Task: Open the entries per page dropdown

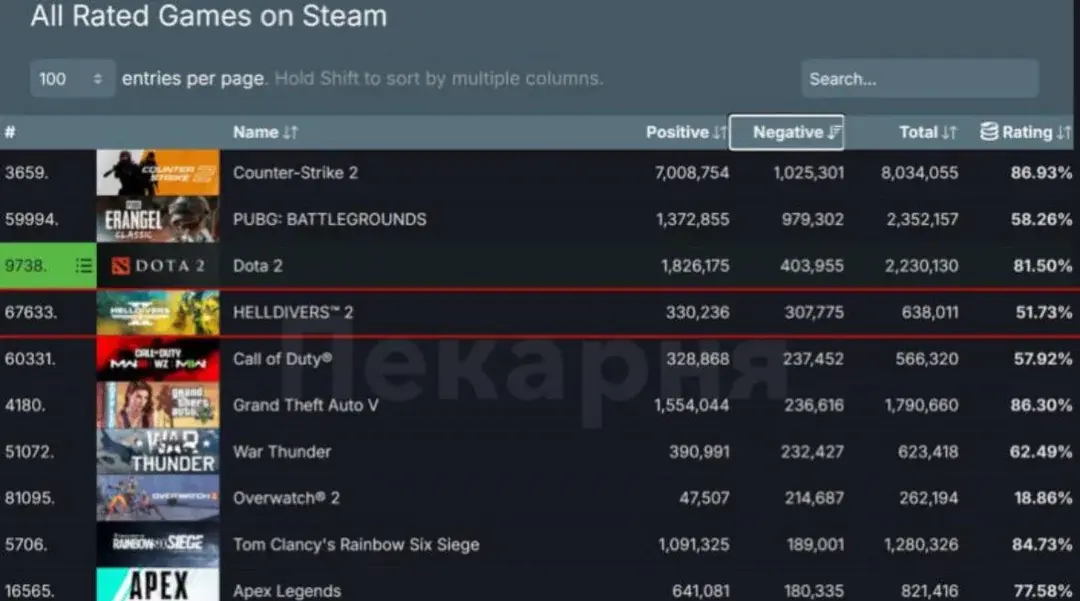Action: click(x=72, y=78)
